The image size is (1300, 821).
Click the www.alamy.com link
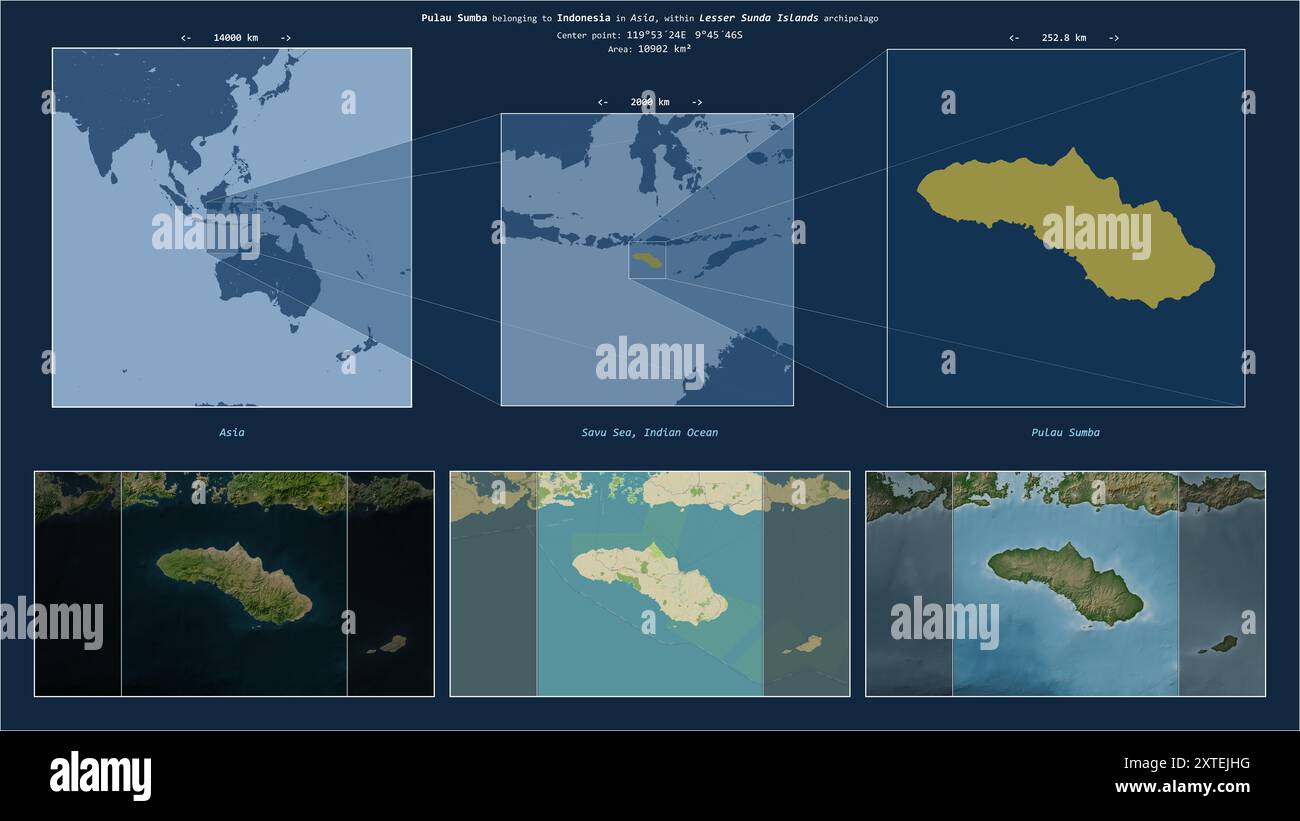pos(1182,787)
